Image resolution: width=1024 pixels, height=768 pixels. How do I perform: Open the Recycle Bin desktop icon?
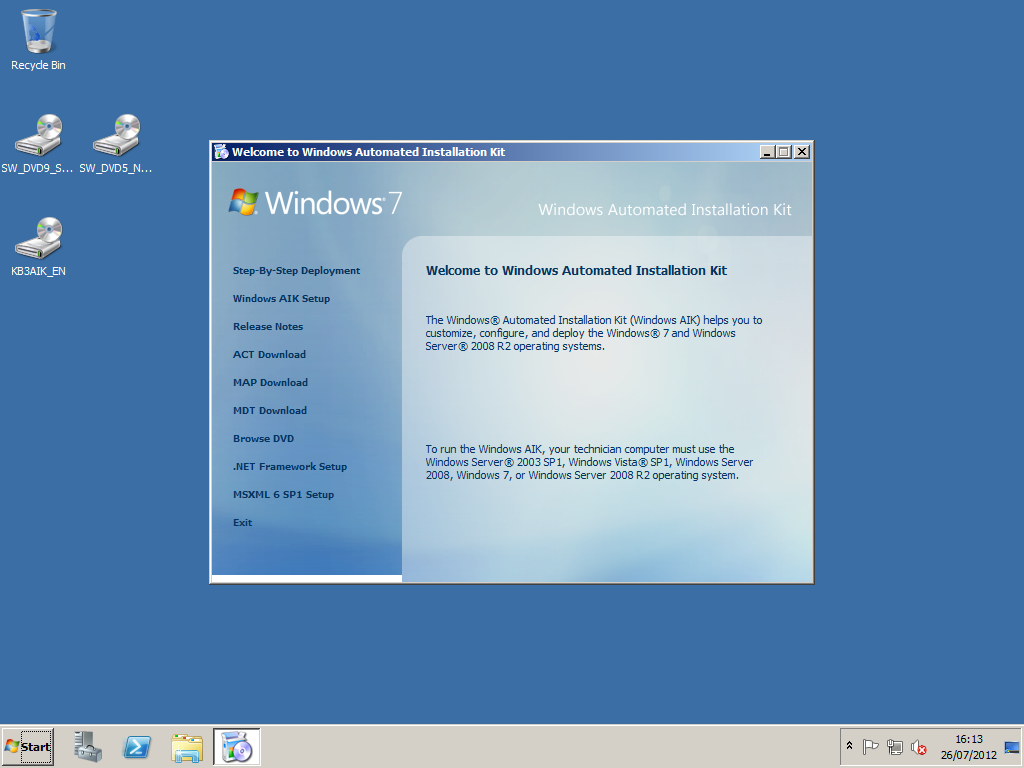click(38, 39)
